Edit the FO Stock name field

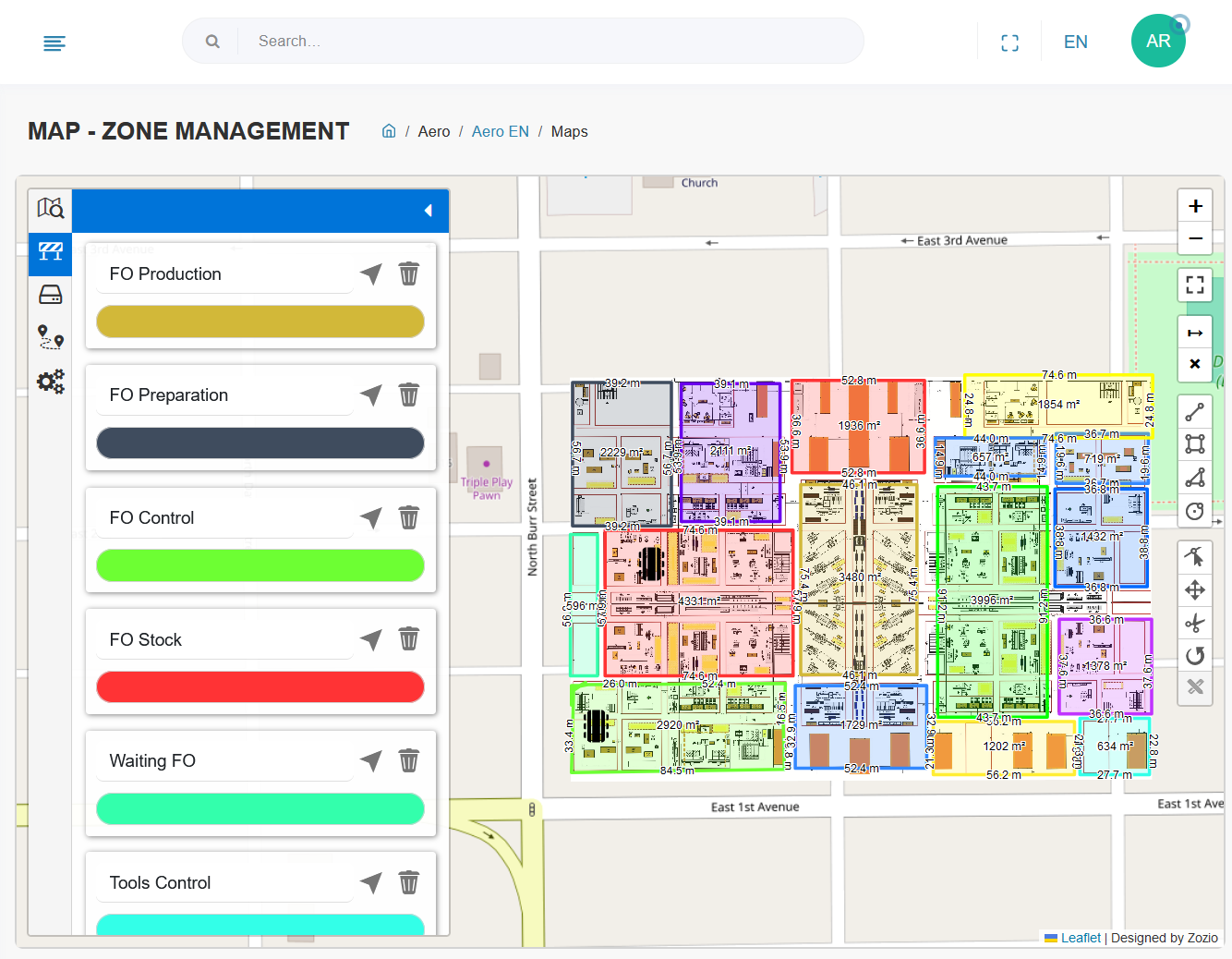224,640
